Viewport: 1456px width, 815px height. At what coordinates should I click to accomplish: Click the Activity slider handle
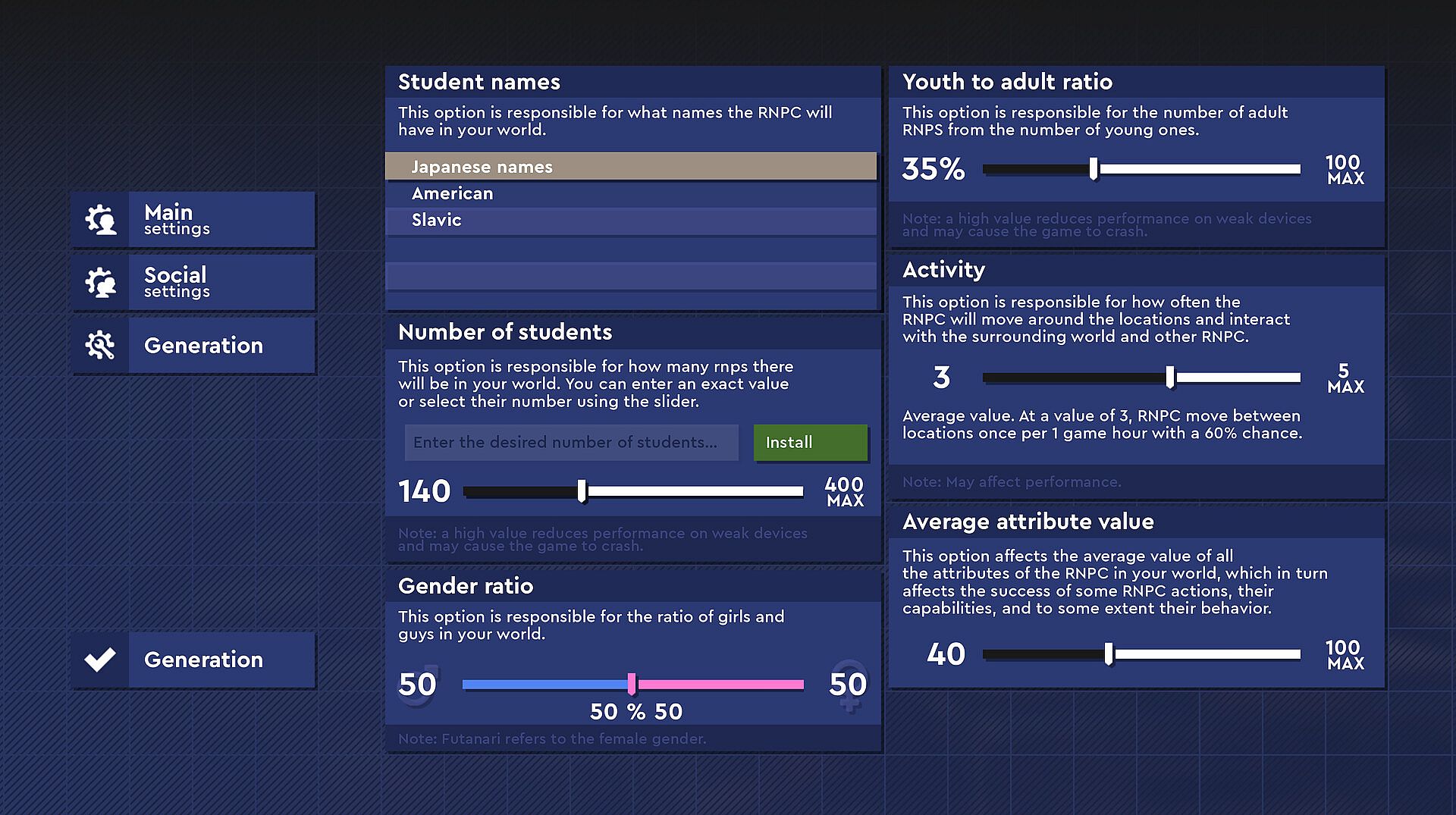[x=1170, y=378]
